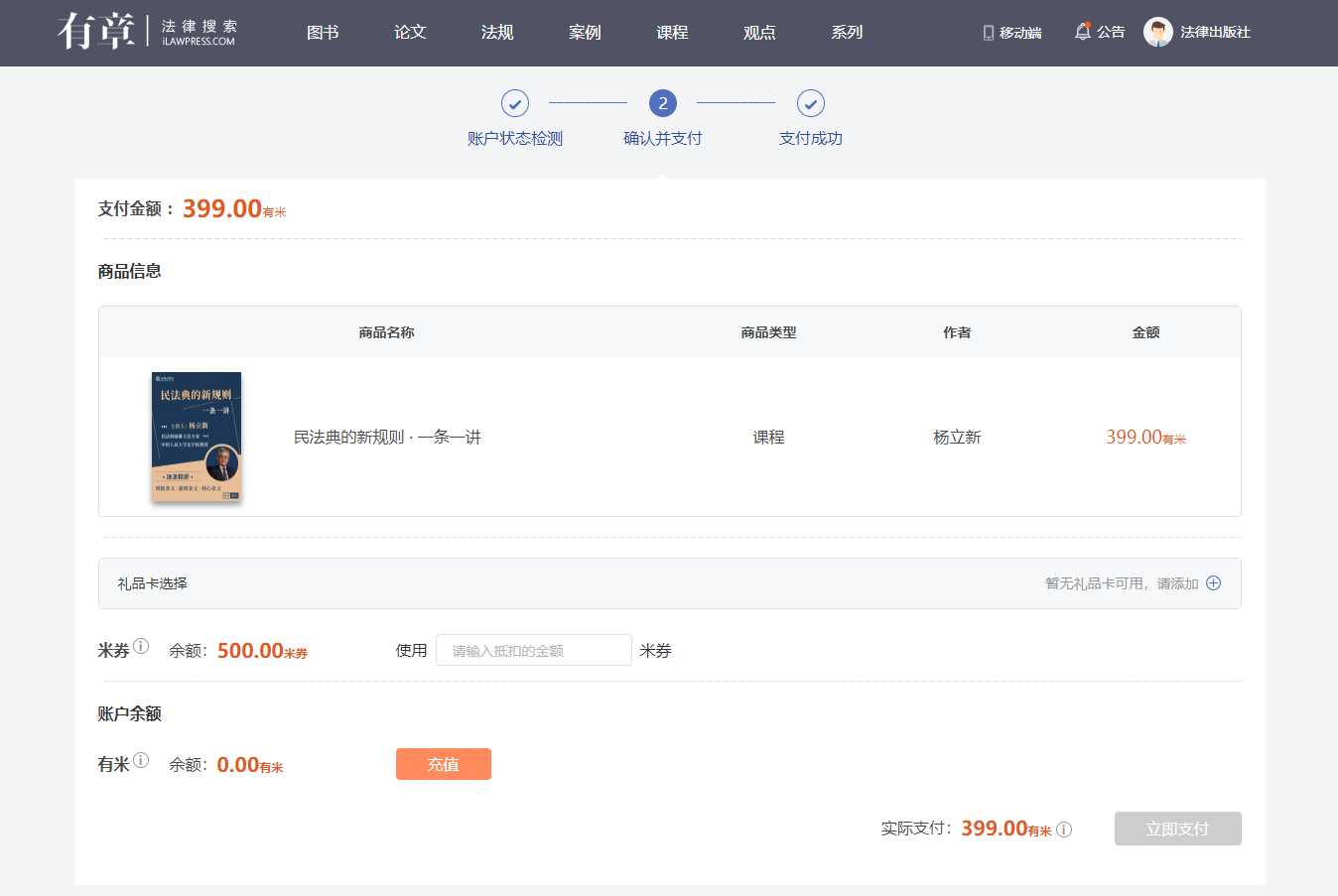Click the 支付成功 step checkmark circle

point(810,103)
